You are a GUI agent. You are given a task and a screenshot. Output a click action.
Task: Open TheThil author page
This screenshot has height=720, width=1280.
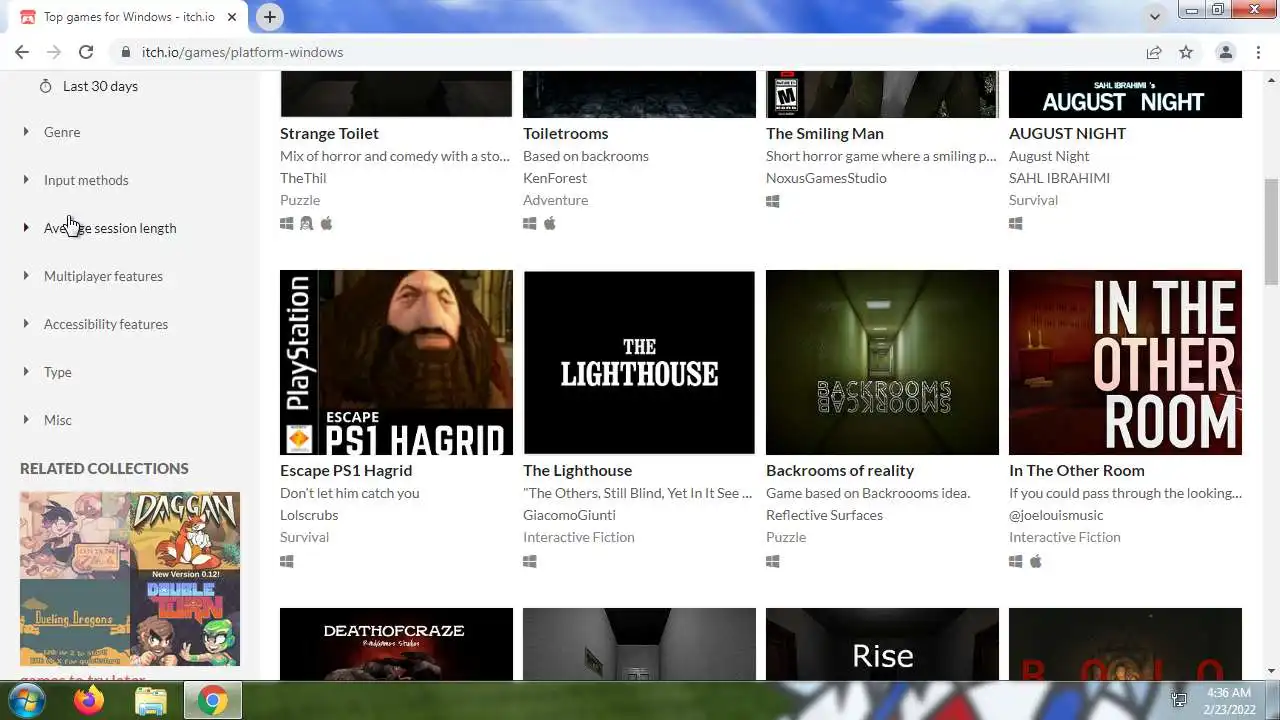pyautogui.click(x=303, y=178)
